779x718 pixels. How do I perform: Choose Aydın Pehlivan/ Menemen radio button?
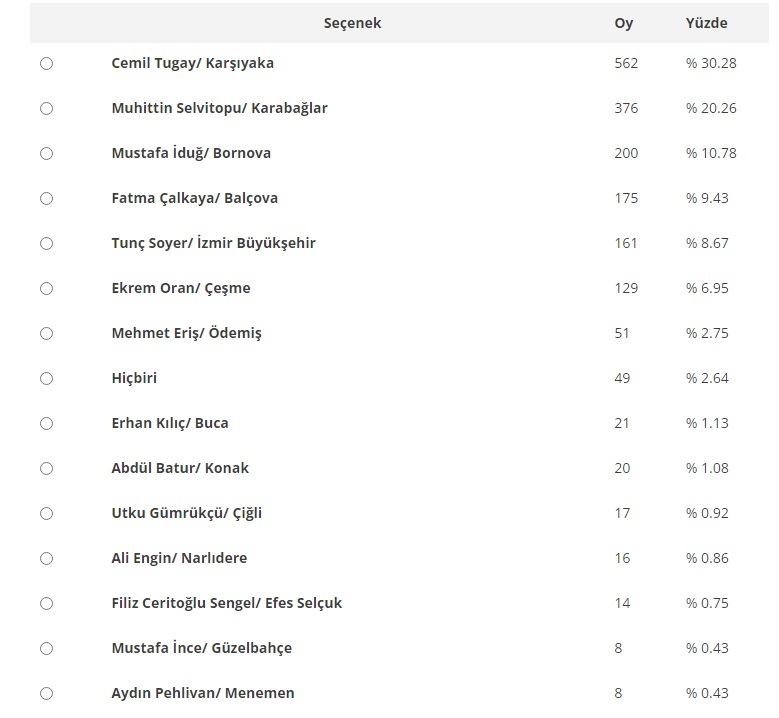click(46, 694)
